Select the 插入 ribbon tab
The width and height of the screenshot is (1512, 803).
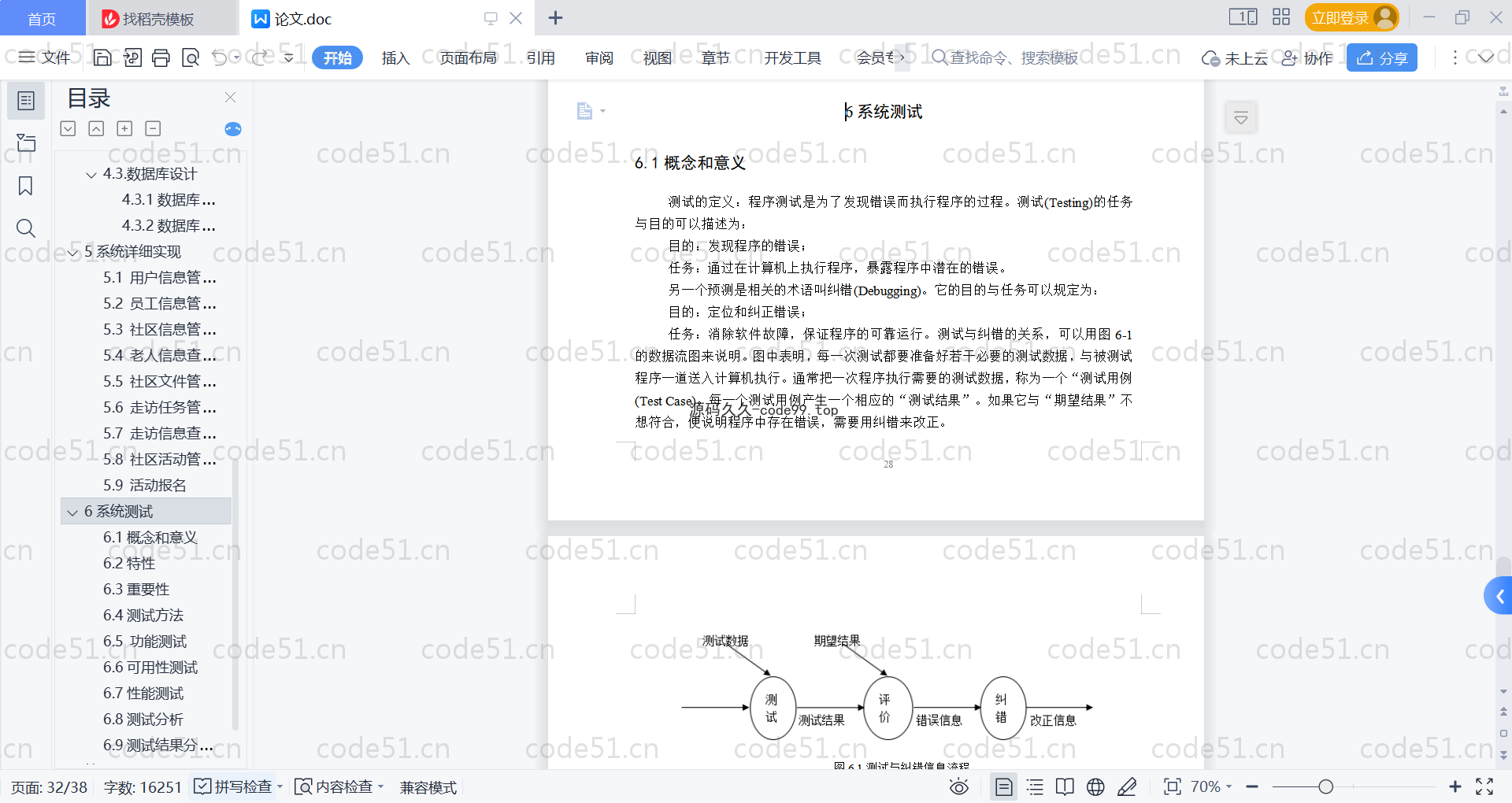395,57
